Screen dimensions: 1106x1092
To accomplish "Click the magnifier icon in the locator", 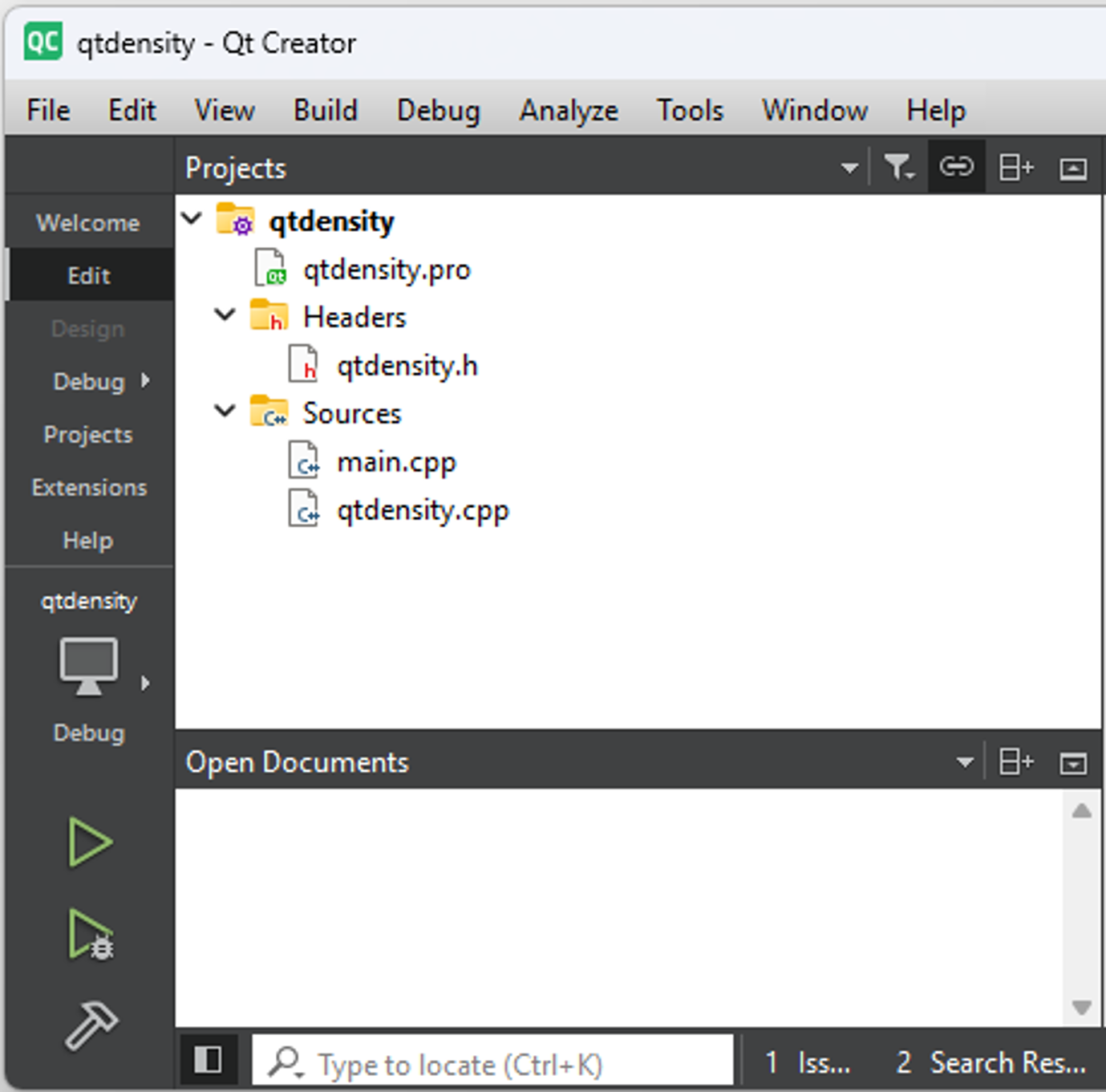I will coord(285,1062).
